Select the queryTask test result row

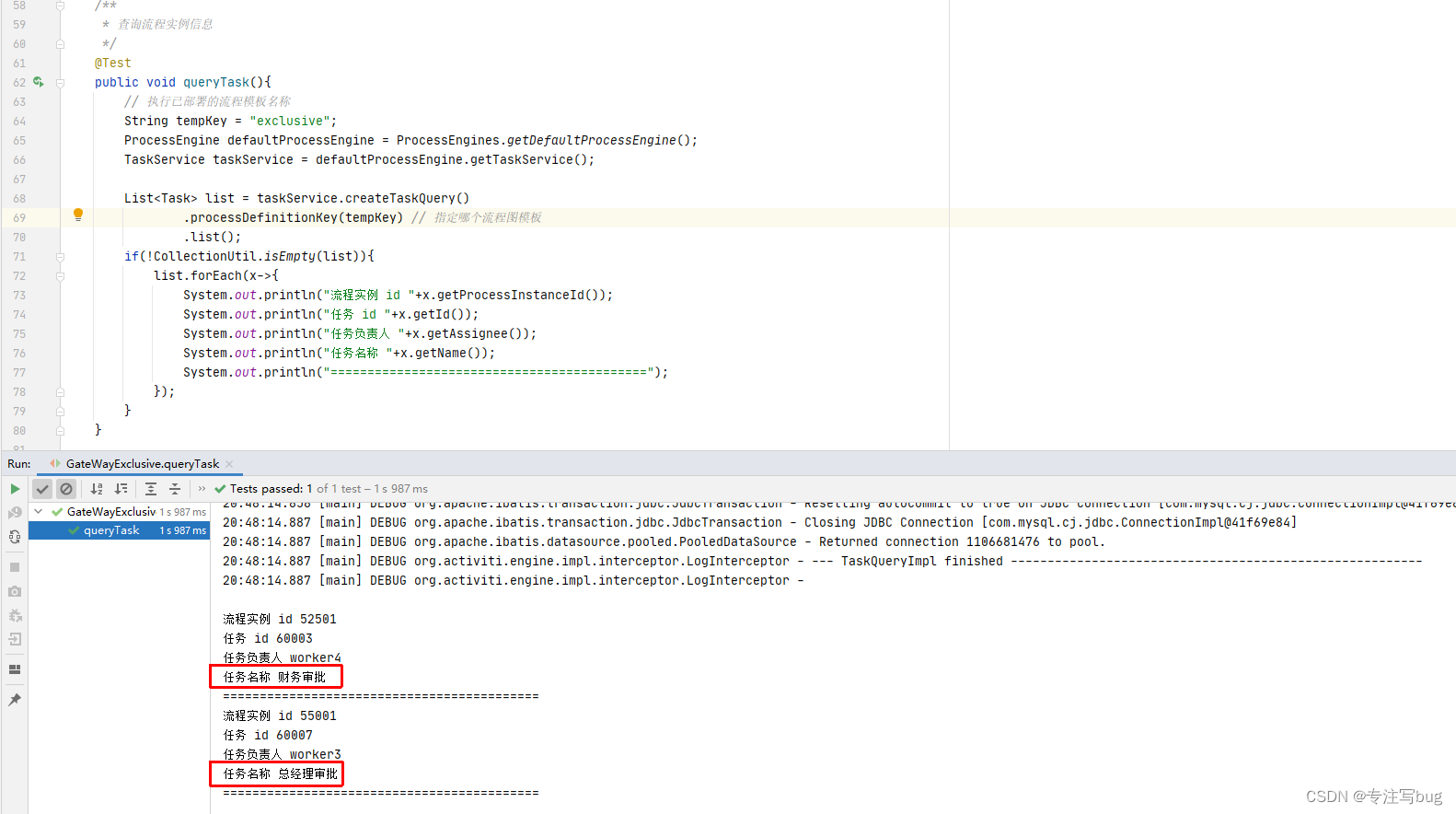click(x=120, y=530)
